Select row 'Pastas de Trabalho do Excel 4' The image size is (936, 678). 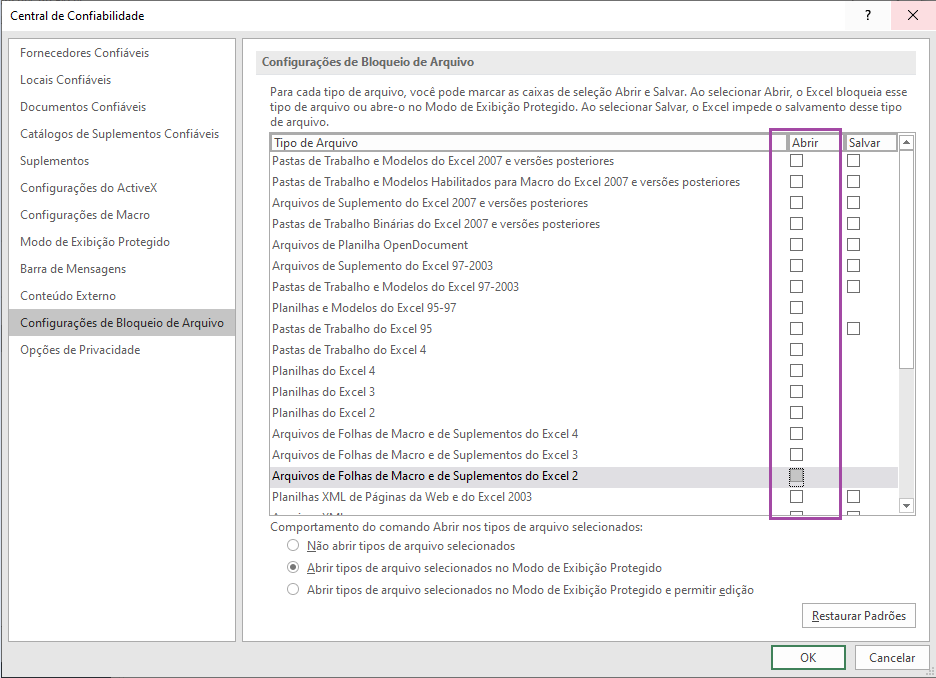584,350
